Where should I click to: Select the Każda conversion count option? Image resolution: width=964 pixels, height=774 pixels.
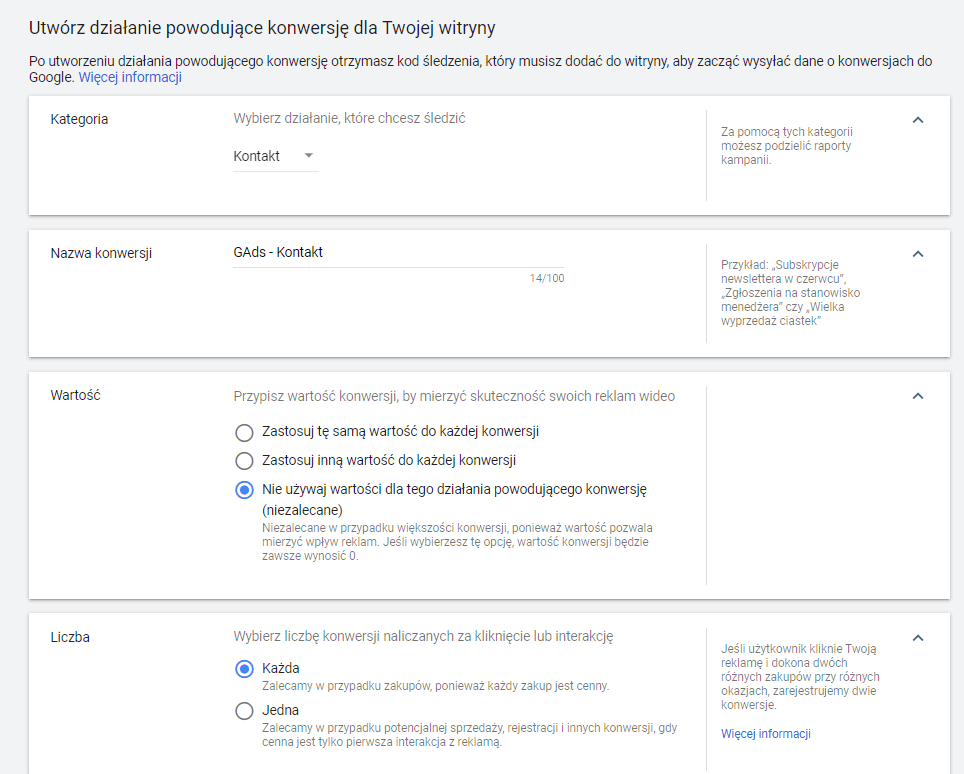coord(244,669)
